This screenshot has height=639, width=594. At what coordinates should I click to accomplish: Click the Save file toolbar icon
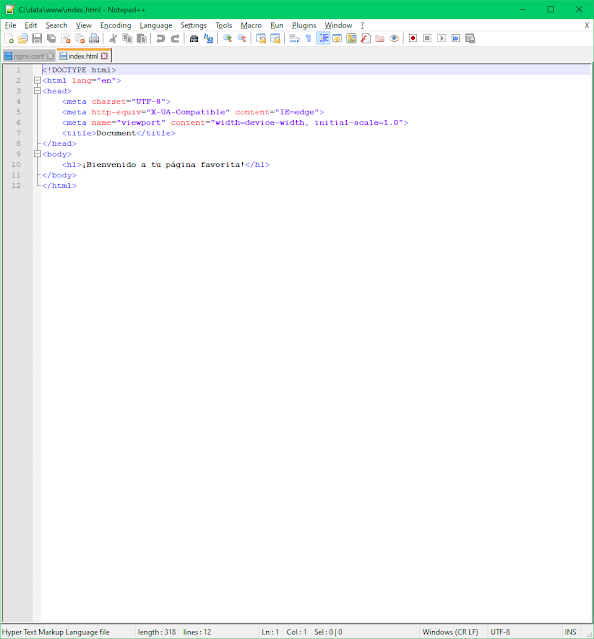tap(37, 39)
